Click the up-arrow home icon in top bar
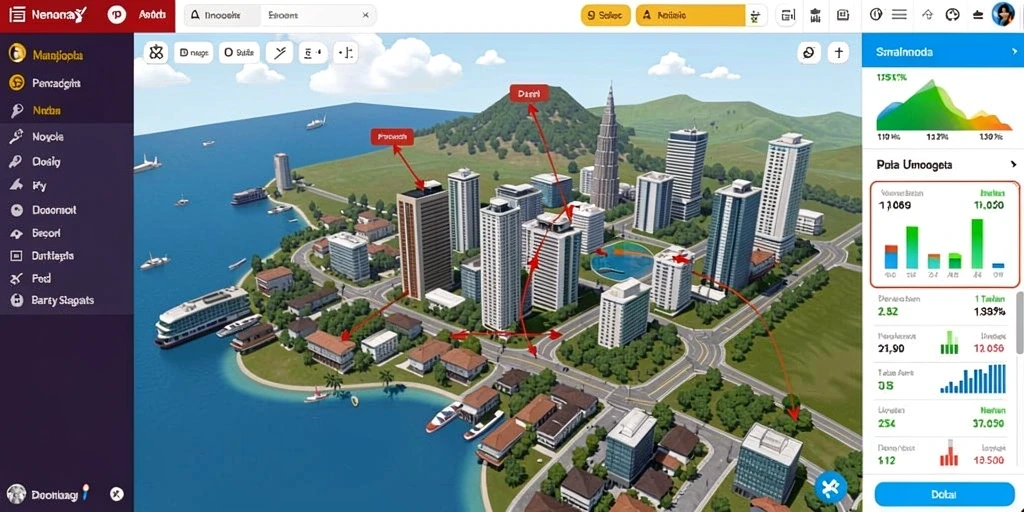1024x512 pixels. [927, 15]
